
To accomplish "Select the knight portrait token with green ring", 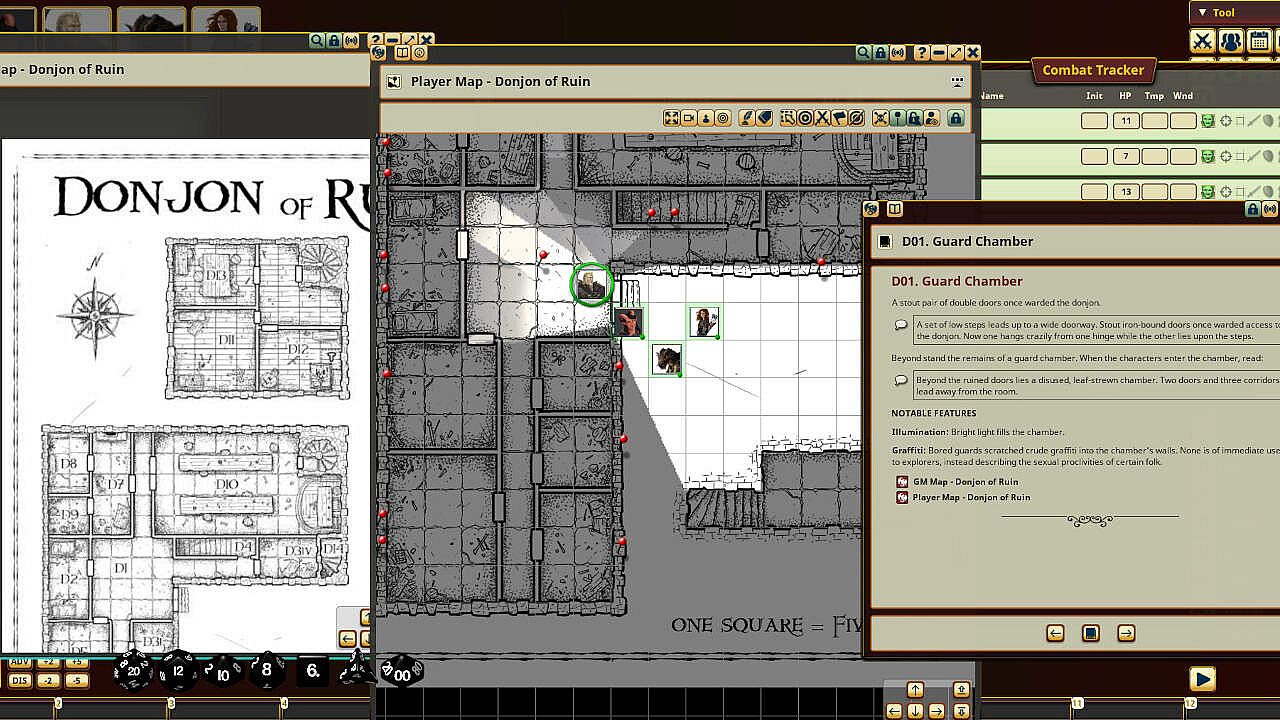I will coord(591,284).
